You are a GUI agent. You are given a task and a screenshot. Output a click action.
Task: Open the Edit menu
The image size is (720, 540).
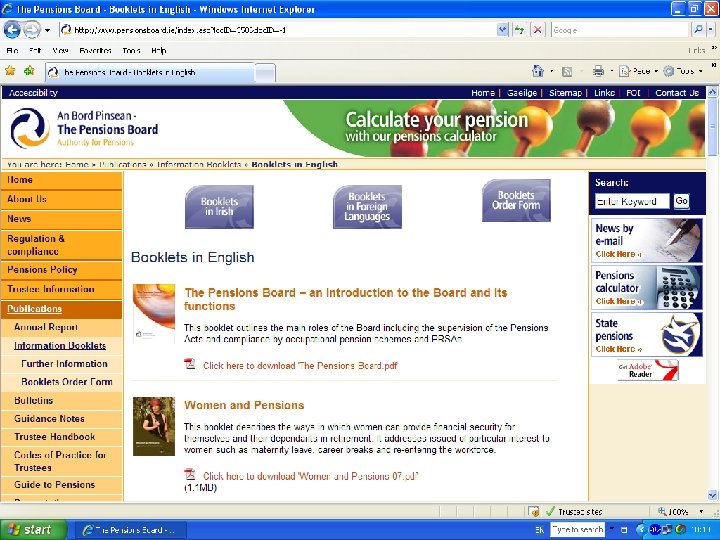coord(35,51)
